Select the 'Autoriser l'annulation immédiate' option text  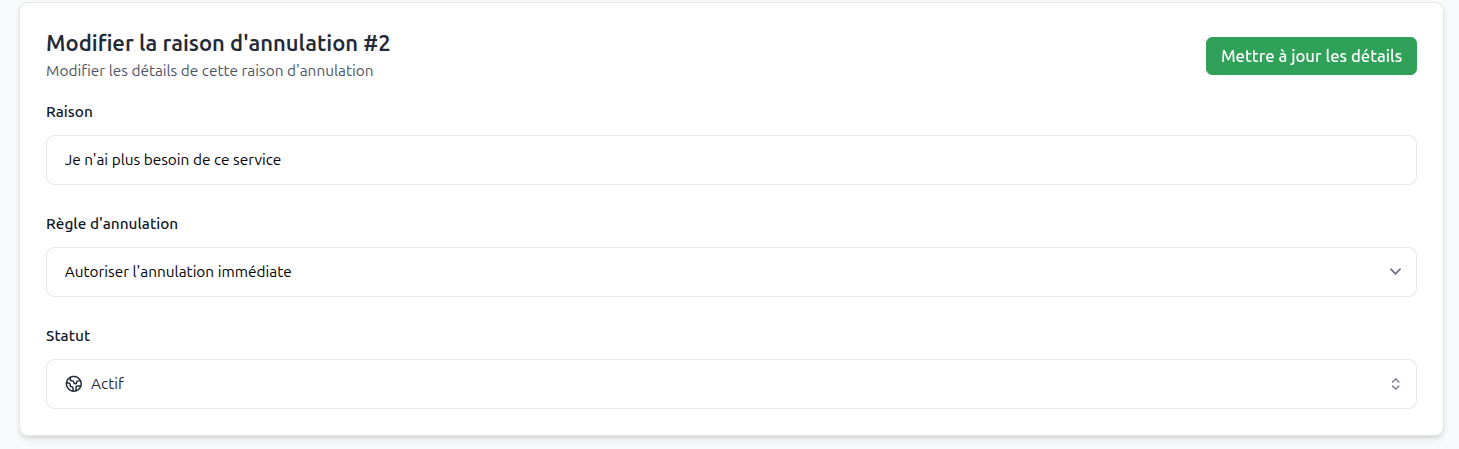coord(178,272)
